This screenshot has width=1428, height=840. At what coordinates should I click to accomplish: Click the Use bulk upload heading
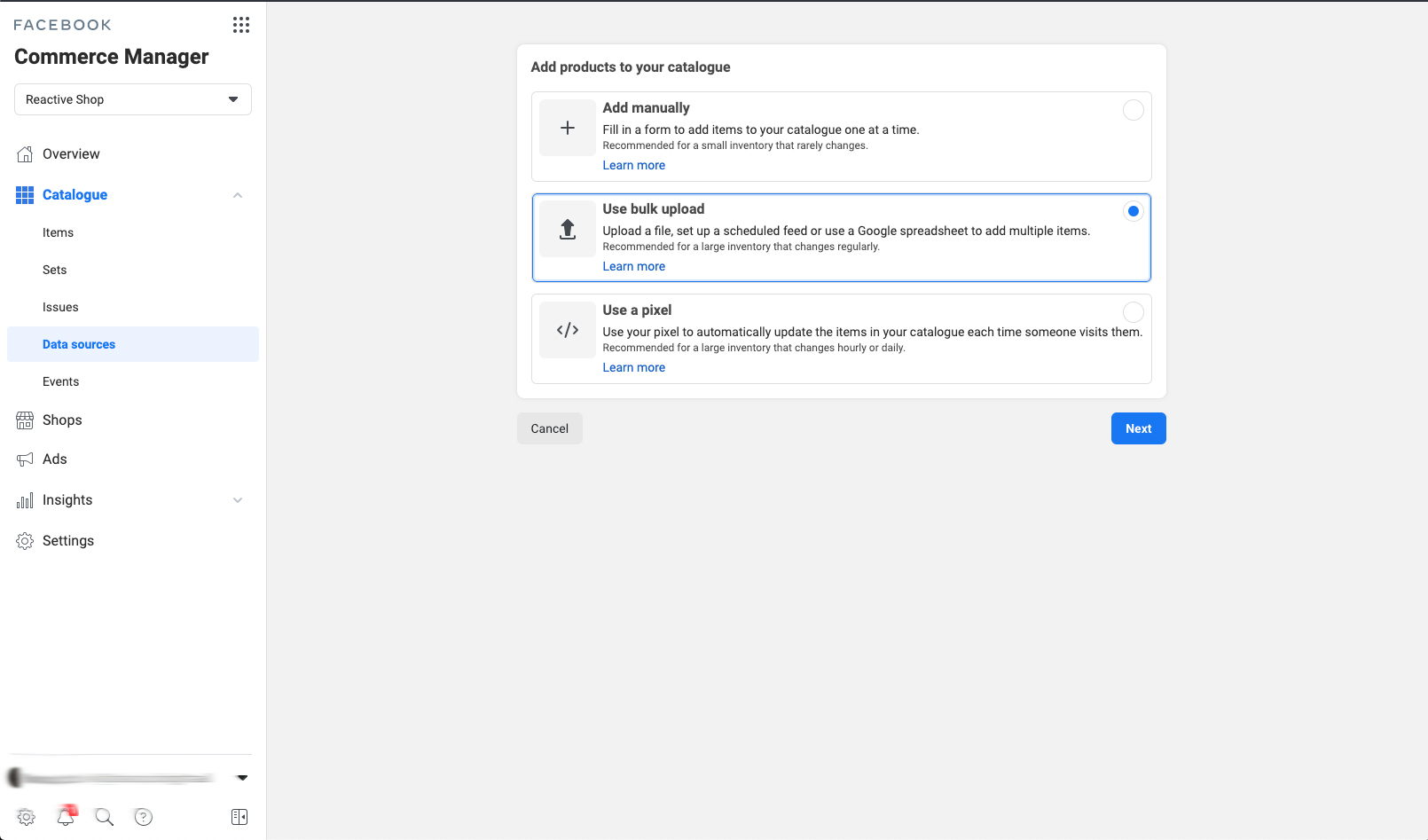pyautogui.click(x=654, y=208)
